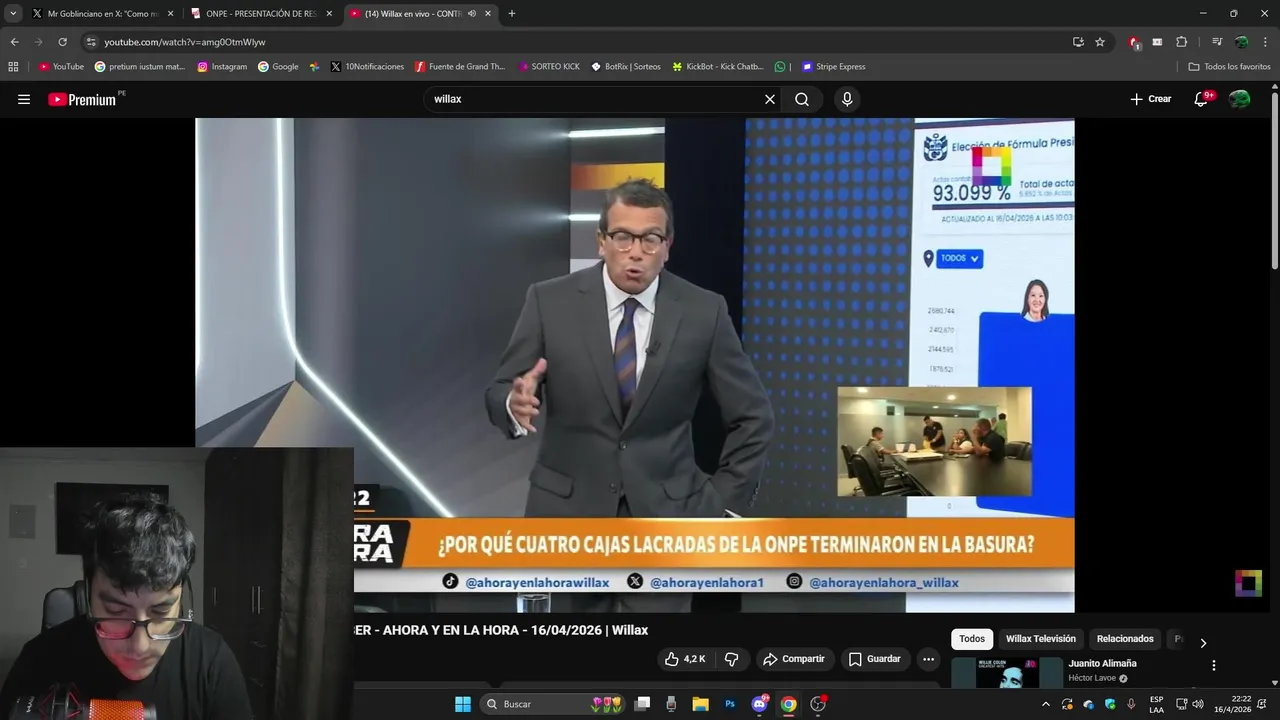Select the Willax Televisión filter chip
Image resolution: width=1280 pixels, height=720 pixels.
point(1041,639)
